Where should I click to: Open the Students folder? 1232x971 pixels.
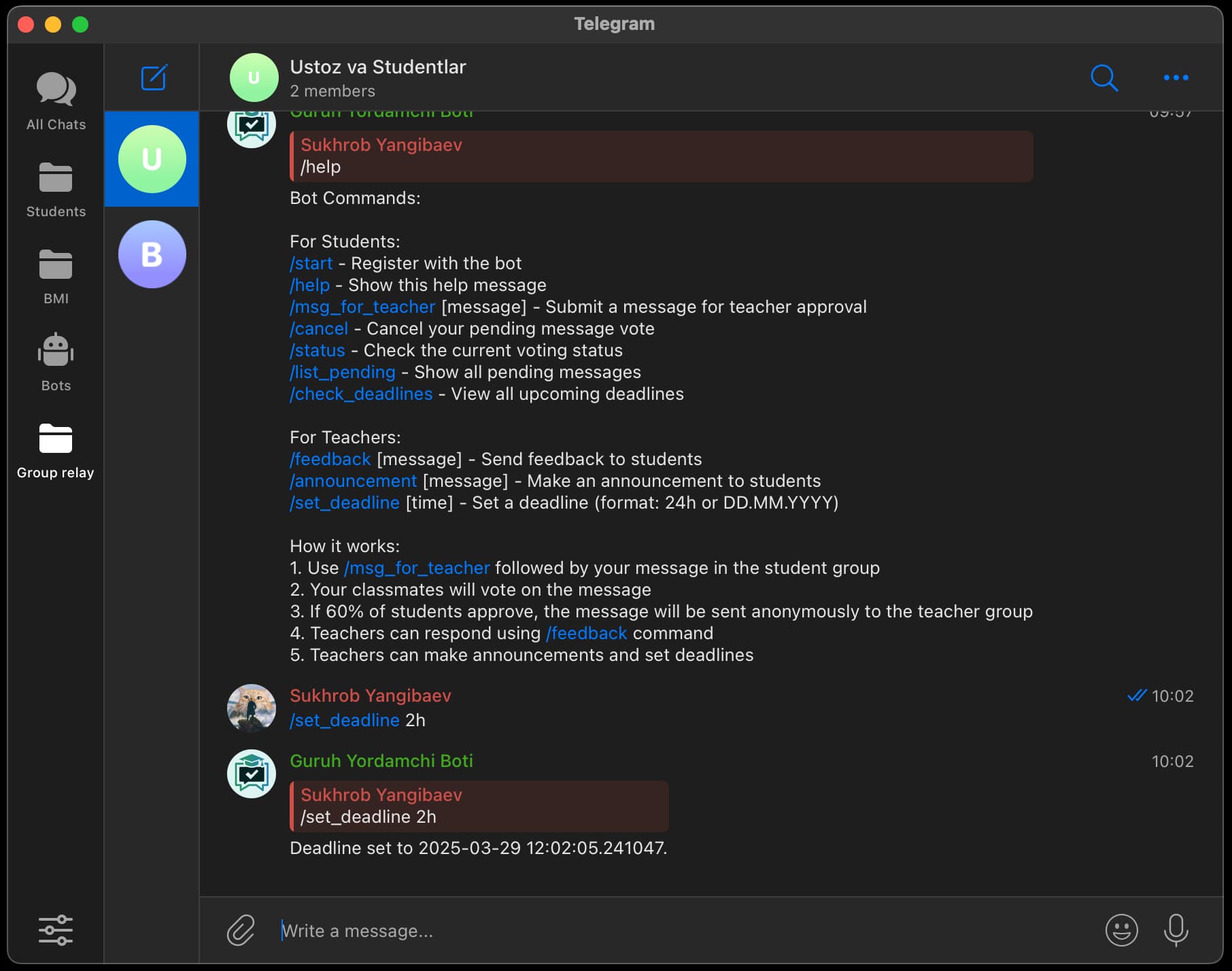coord(56,190)
